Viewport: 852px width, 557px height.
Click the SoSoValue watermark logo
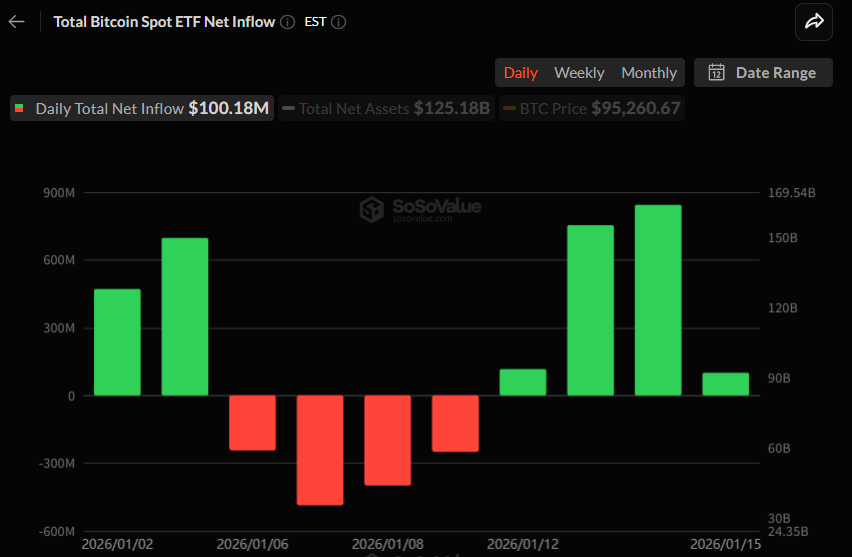coord(372,209)
